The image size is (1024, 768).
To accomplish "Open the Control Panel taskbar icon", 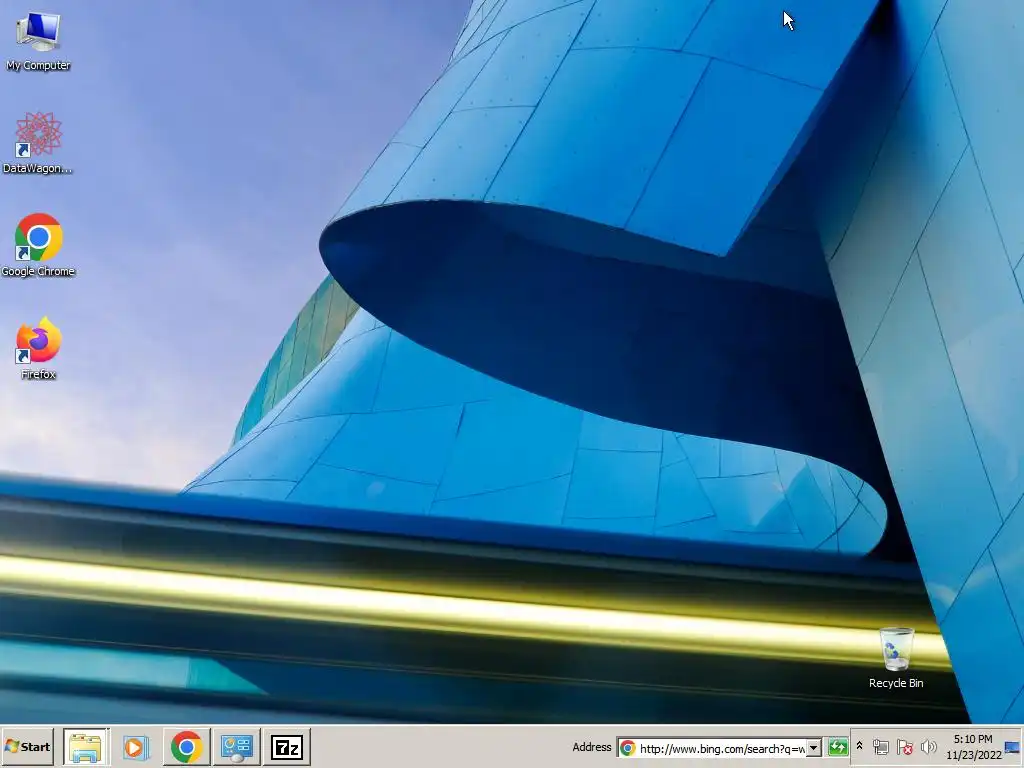I will point(236,747).
